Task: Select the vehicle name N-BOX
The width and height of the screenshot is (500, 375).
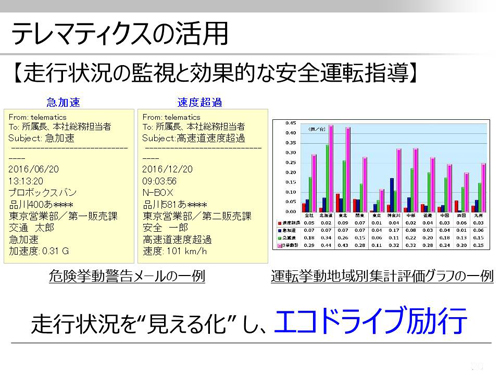Action: [158, 192]
